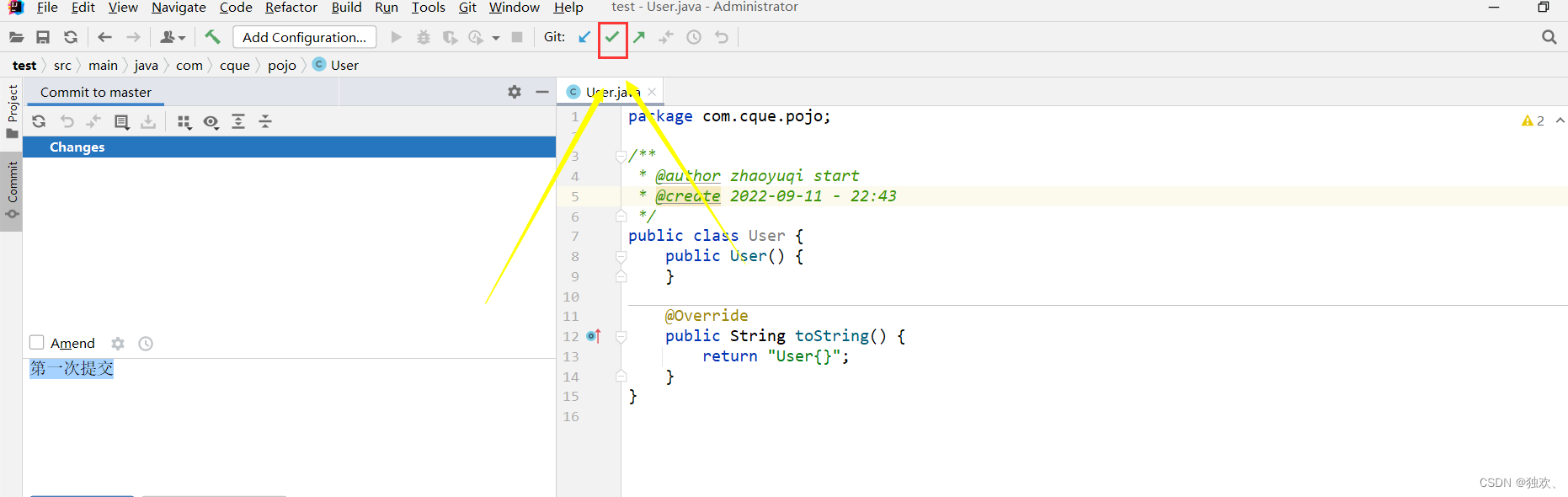Open the Edit menu
The image size is (1568, 497).
(x=83, y=8)
